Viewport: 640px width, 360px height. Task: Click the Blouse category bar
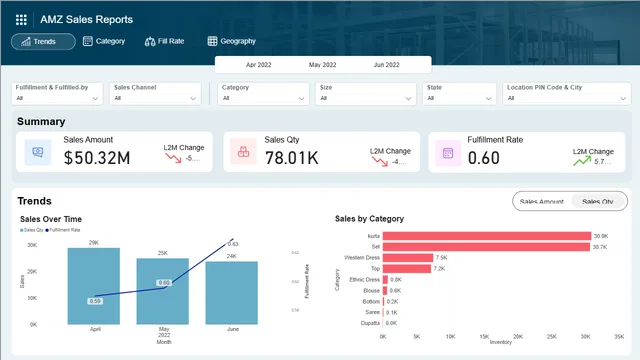coord(385,291)
